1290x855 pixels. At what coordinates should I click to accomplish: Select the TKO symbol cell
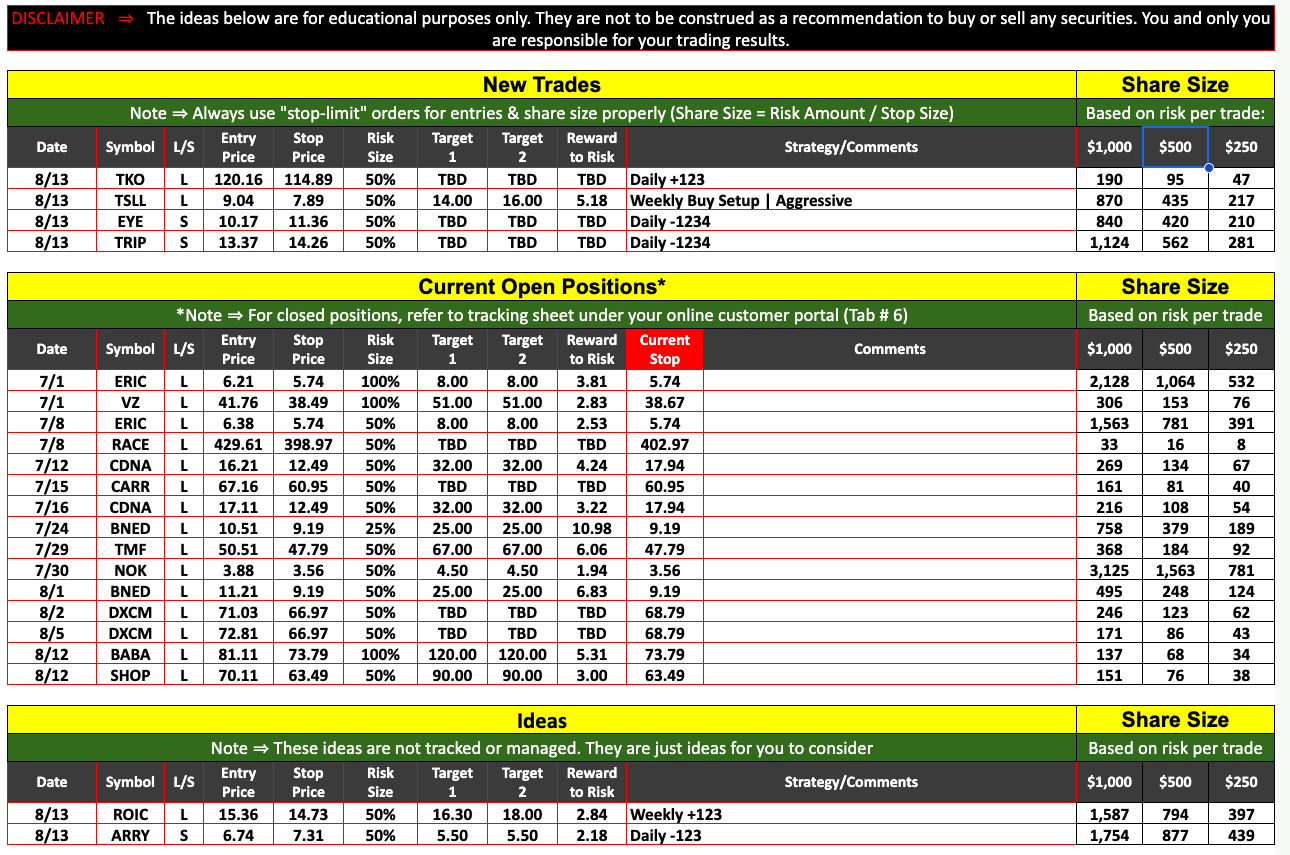(x=130, y=180)
